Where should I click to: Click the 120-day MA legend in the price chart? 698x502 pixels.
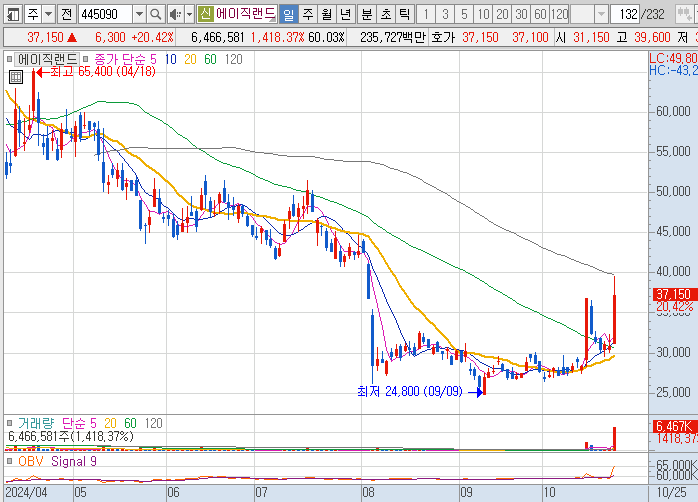(x=233, y=59)
